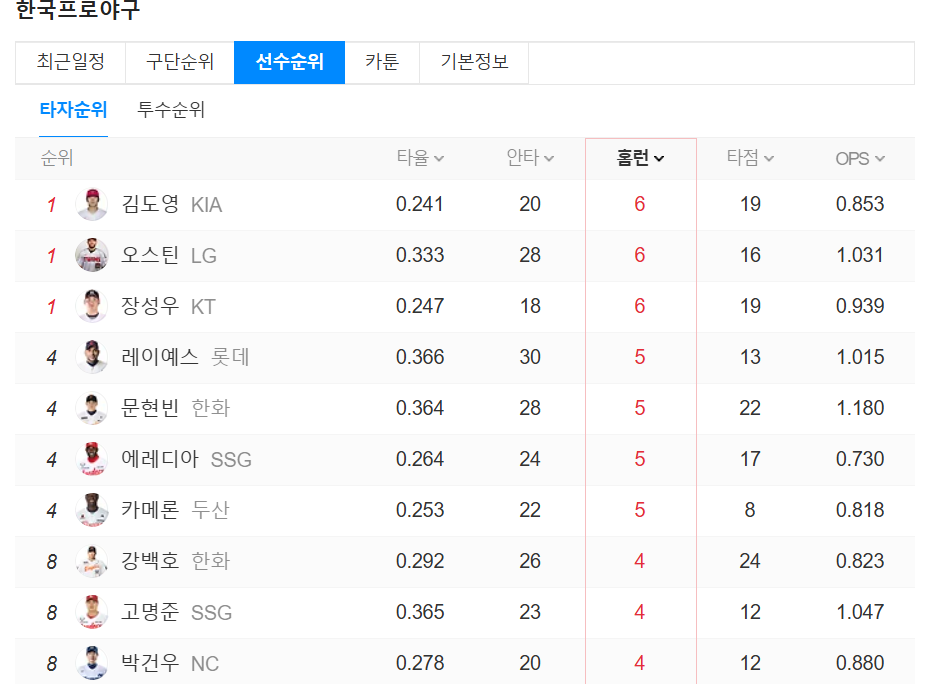The height and width of the screenshot is (684, 927).
Task: Click batting average 0.365
Action: 420,612
